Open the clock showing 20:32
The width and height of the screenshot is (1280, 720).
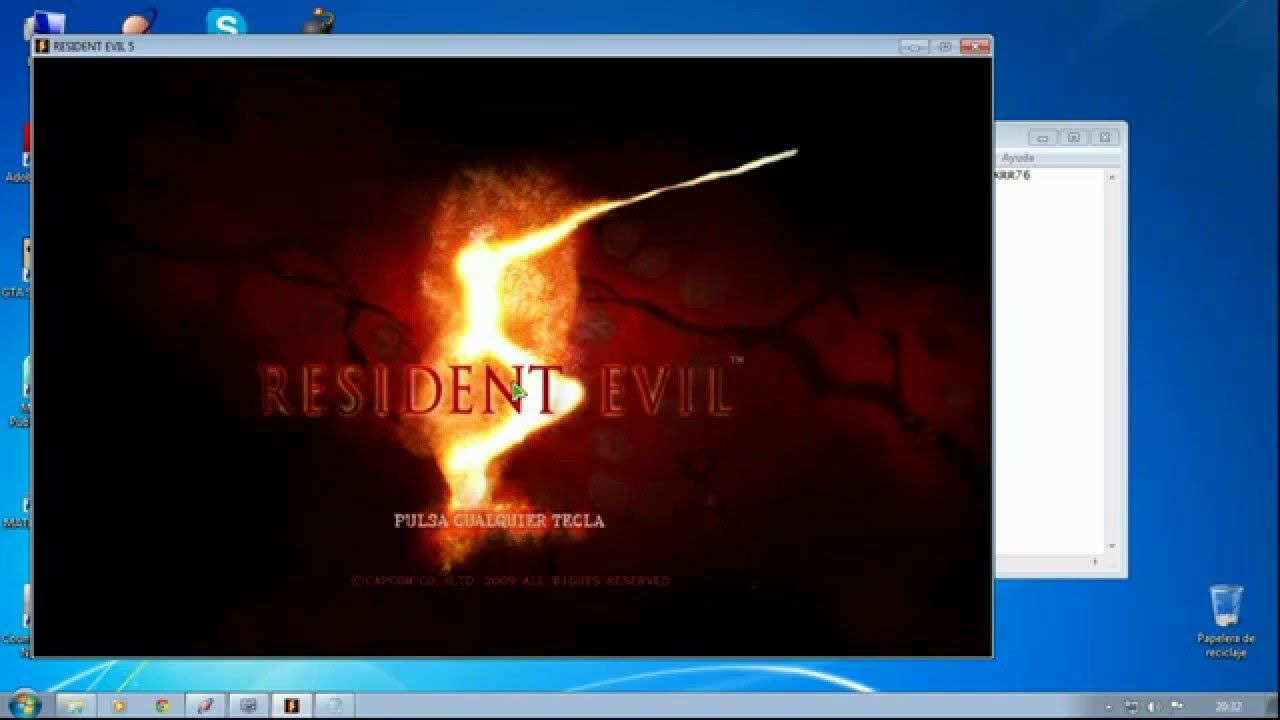pos(1228,705)
